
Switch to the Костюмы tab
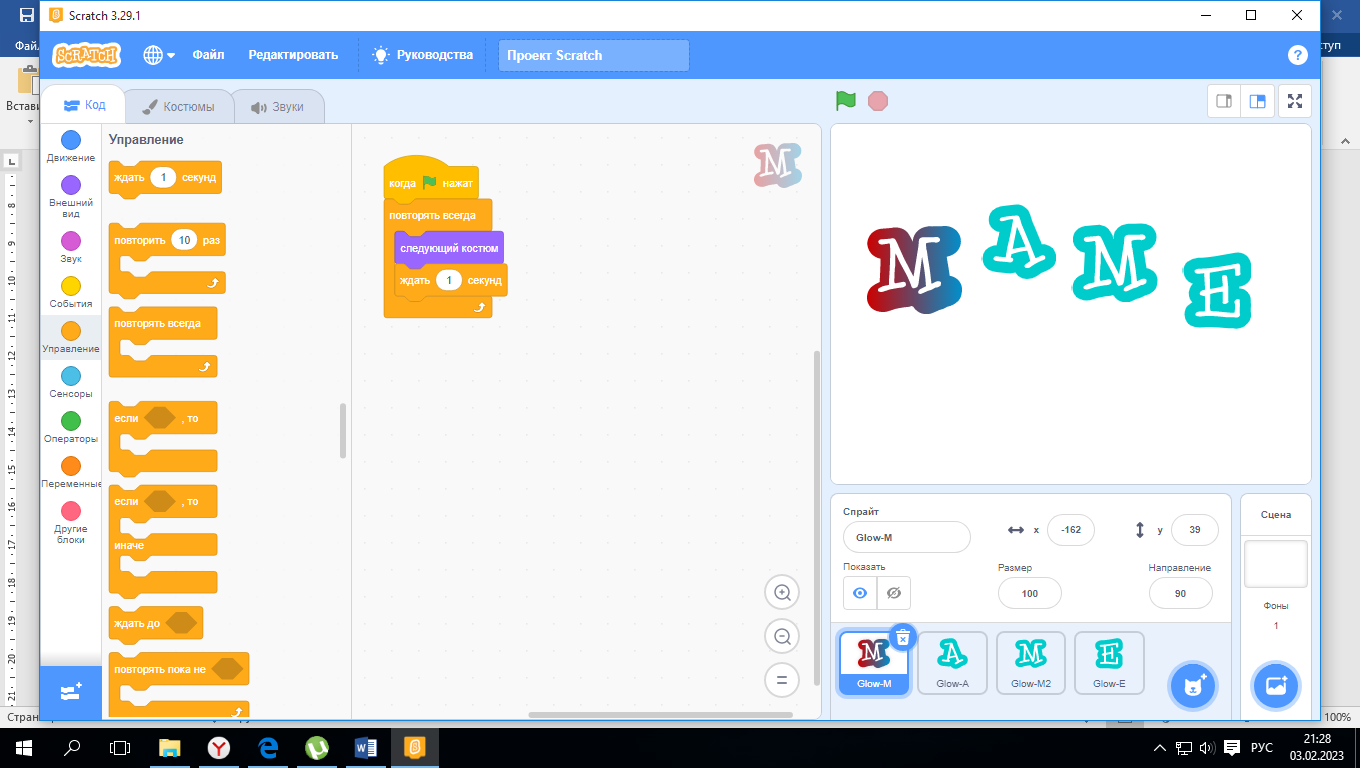177,107
